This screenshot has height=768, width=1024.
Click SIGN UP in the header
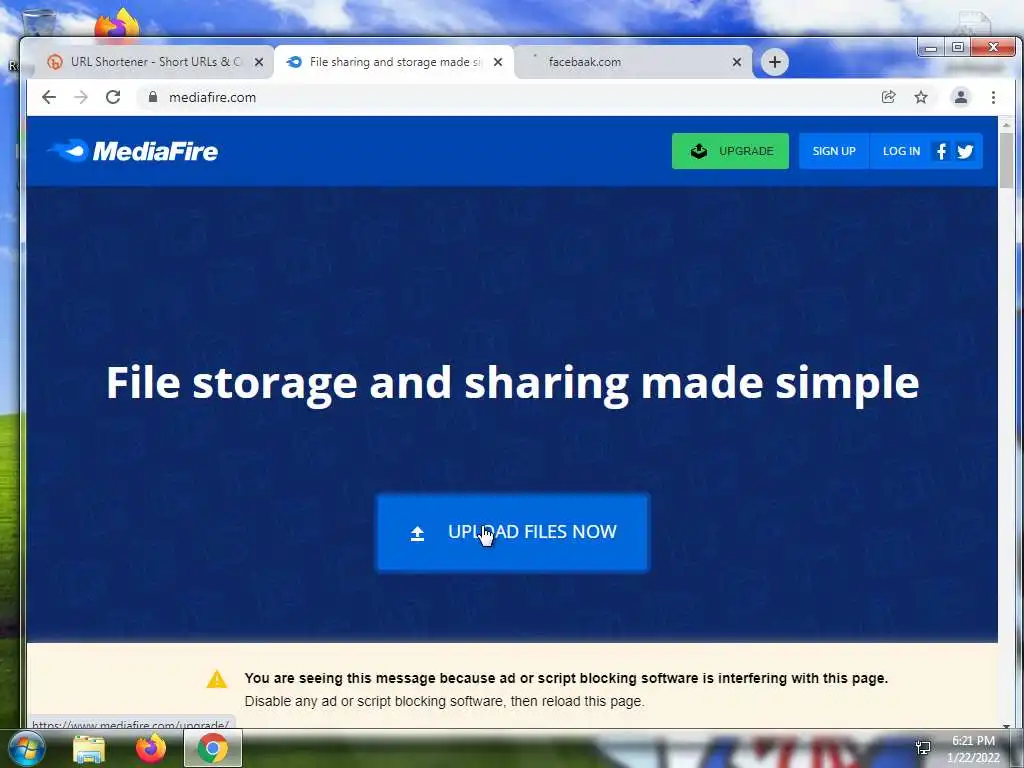point(834,151)
